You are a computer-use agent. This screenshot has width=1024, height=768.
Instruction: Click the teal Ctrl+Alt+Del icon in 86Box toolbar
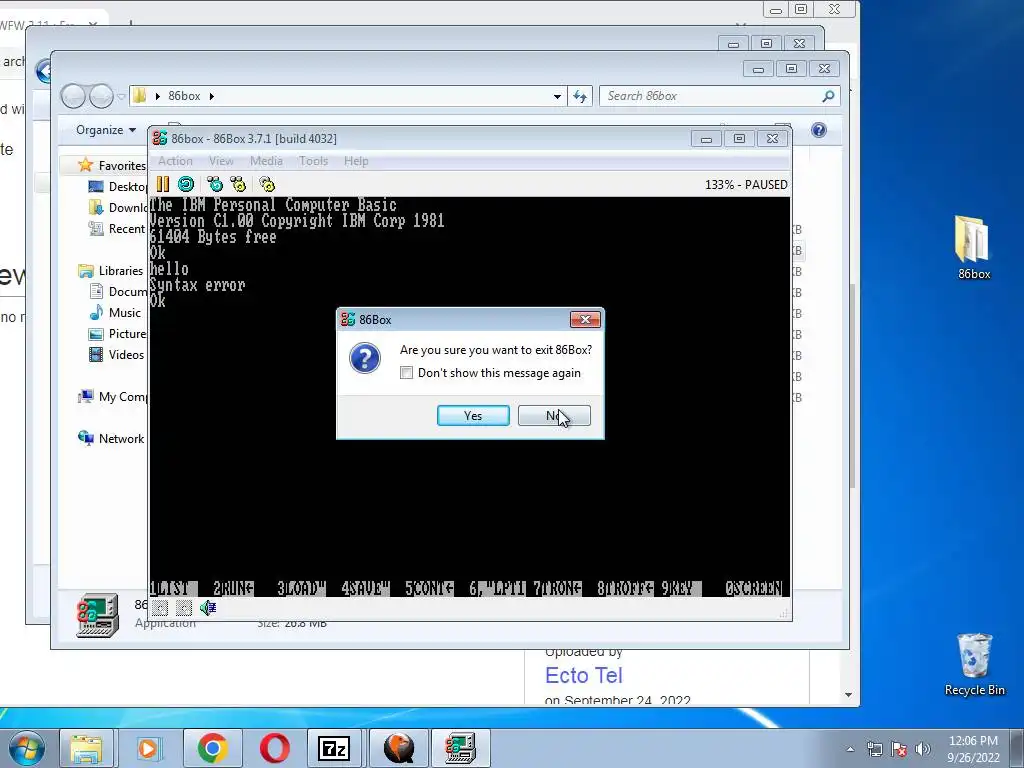[215, 184]
